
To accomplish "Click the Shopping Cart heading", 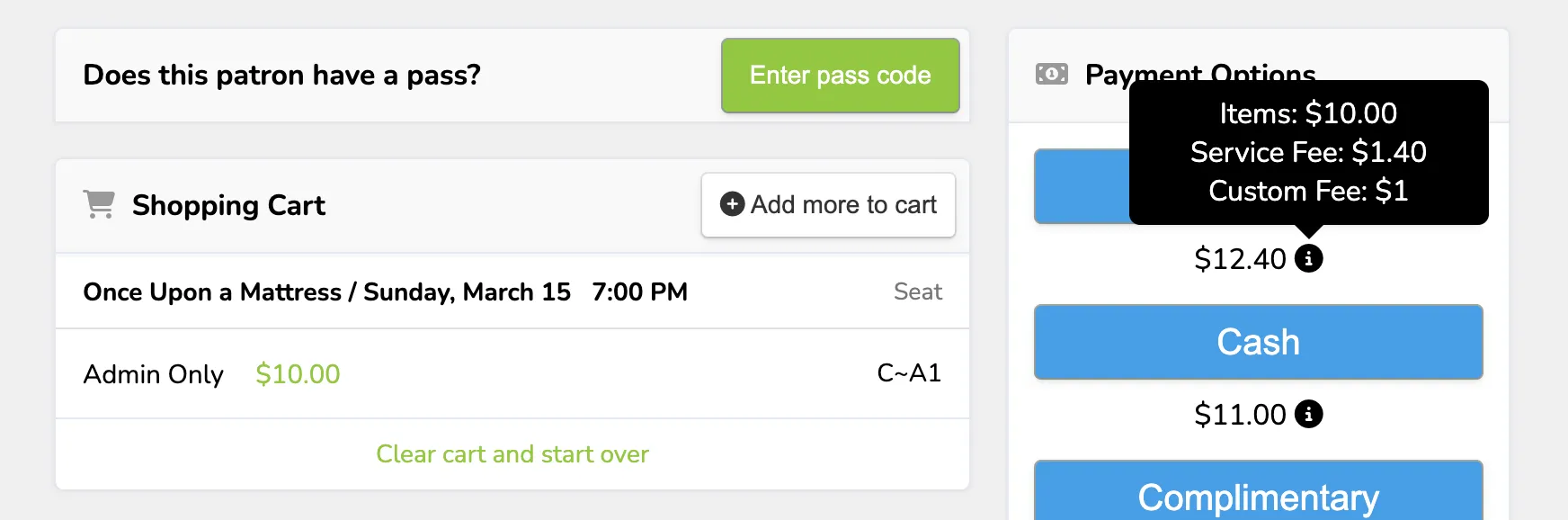I will coord(228,205).
